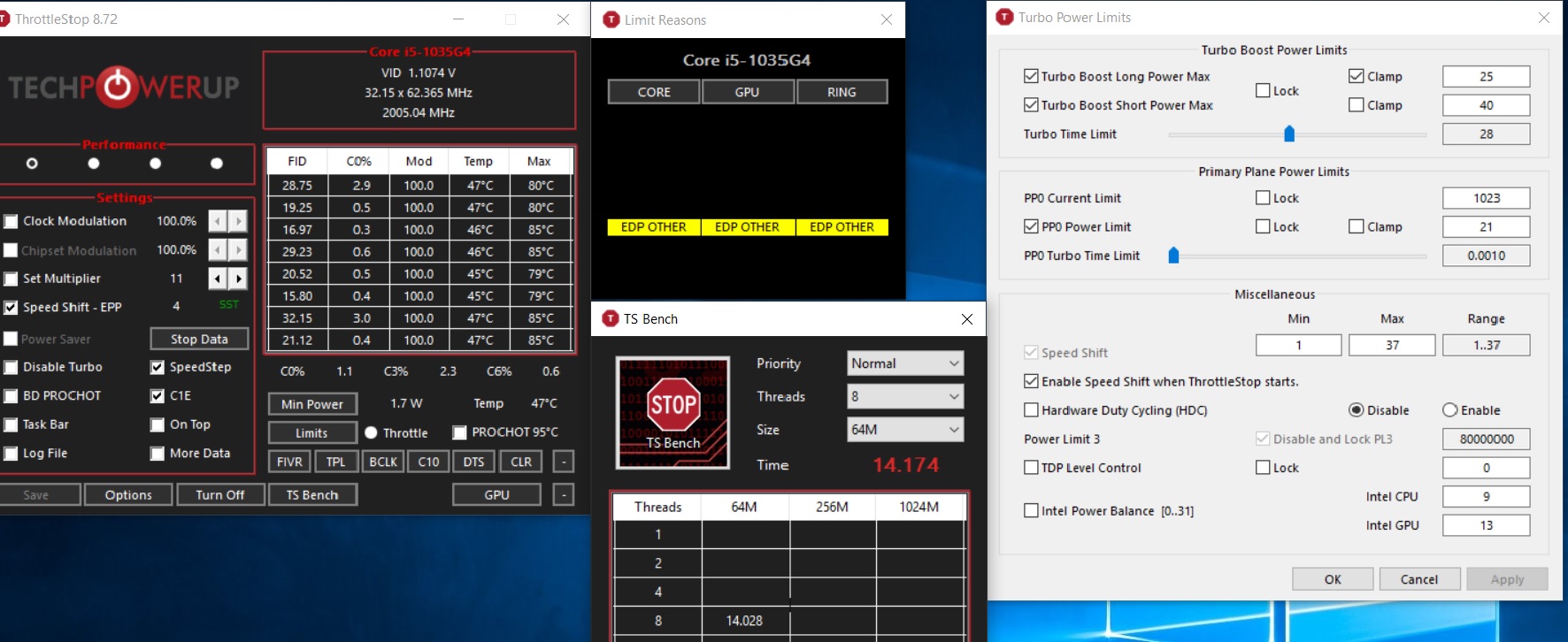Select the GPU tab in Limit Reasons
Image resolution: width=1568 pixels, height=642 pixels.
click(748, 92)
